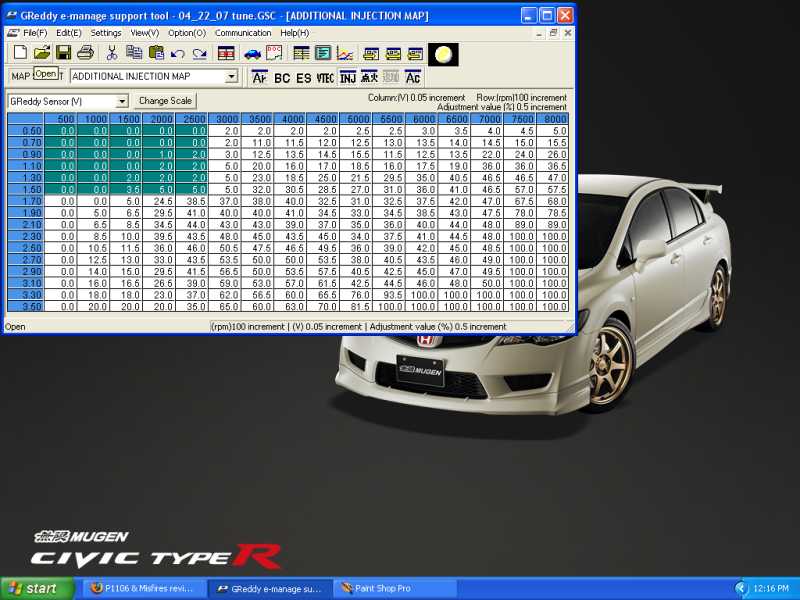This screenshot has height=600, width=800.
Task: Click the BC boost control icon
Action: coord(282,77)
